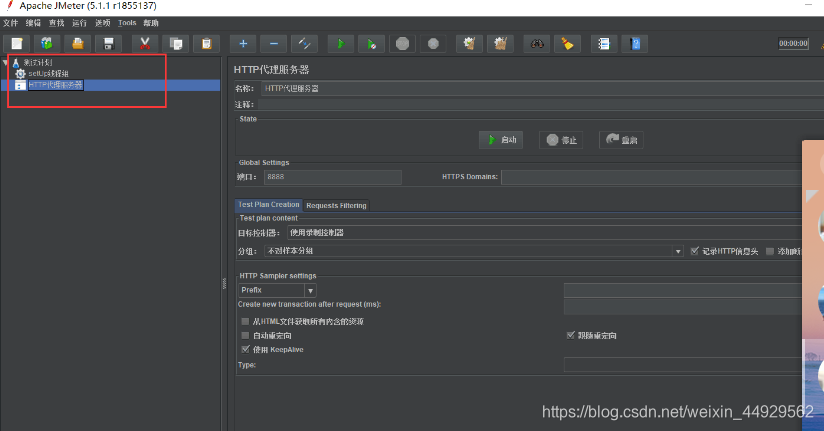Viewport: 824px width, 431px height.
Task: Open the Tools menu
Action: tap(127, 23)
